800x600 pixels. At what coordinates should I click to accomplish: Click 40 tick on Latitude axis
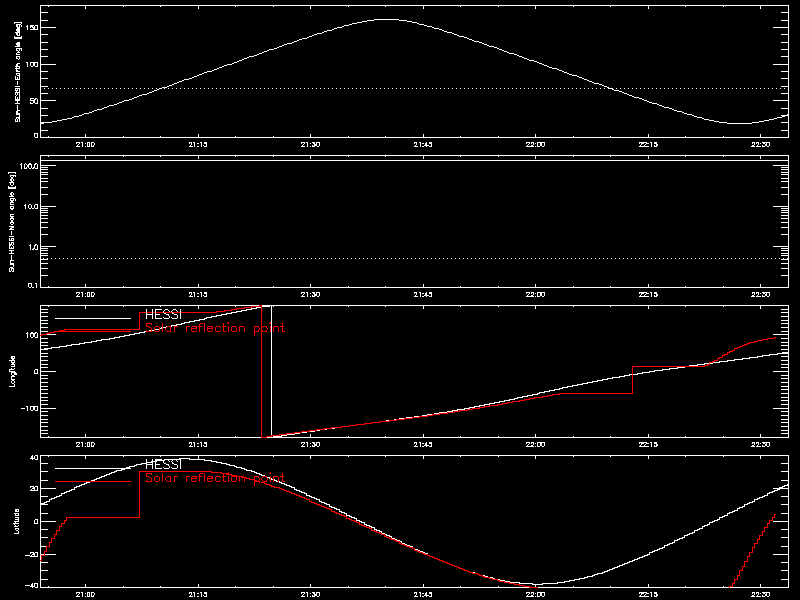34,458
